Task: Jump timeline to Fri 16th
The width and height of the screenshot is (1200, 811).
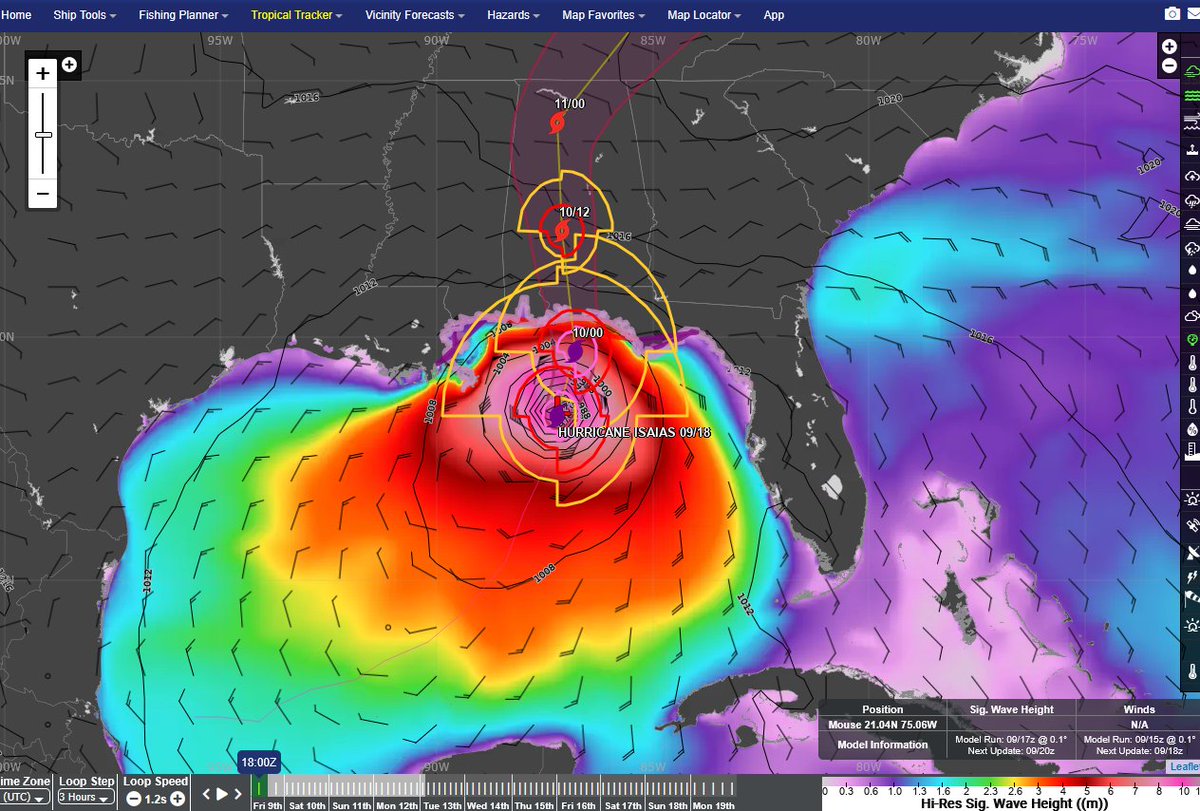Action: coord(578,805)
